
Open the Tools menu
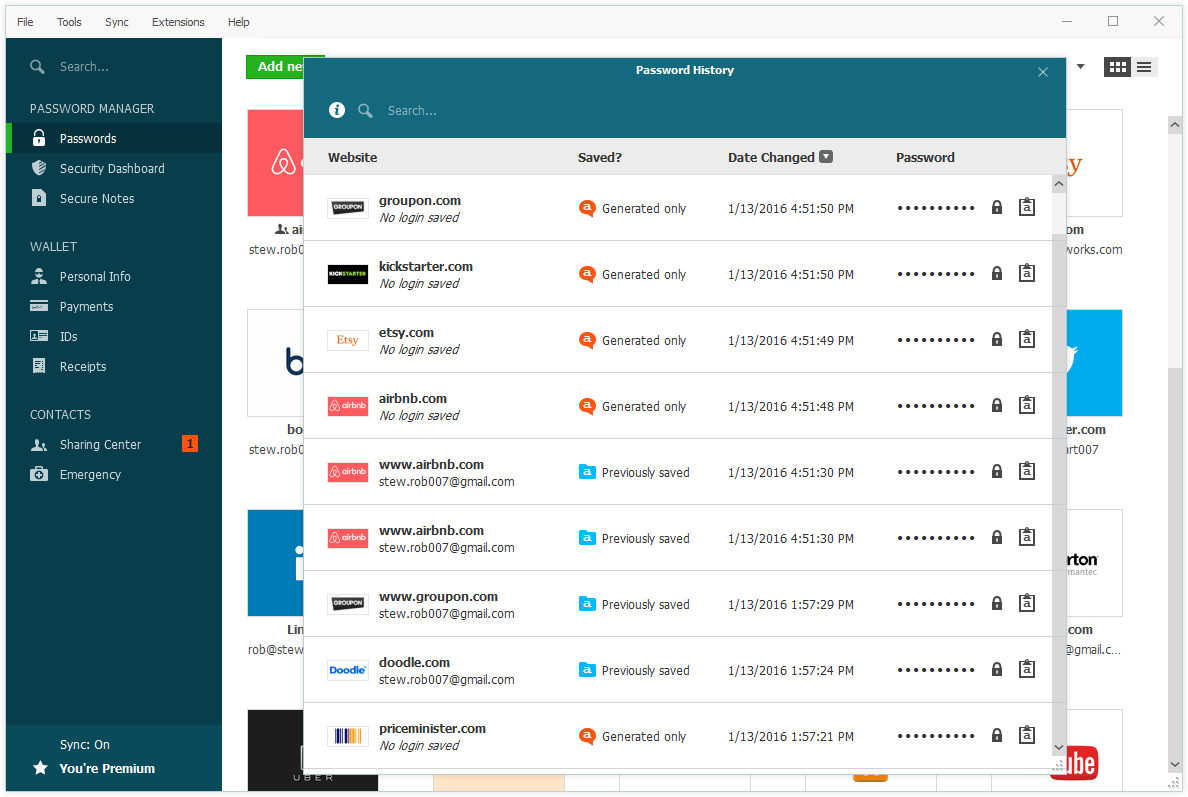(69, 22)
